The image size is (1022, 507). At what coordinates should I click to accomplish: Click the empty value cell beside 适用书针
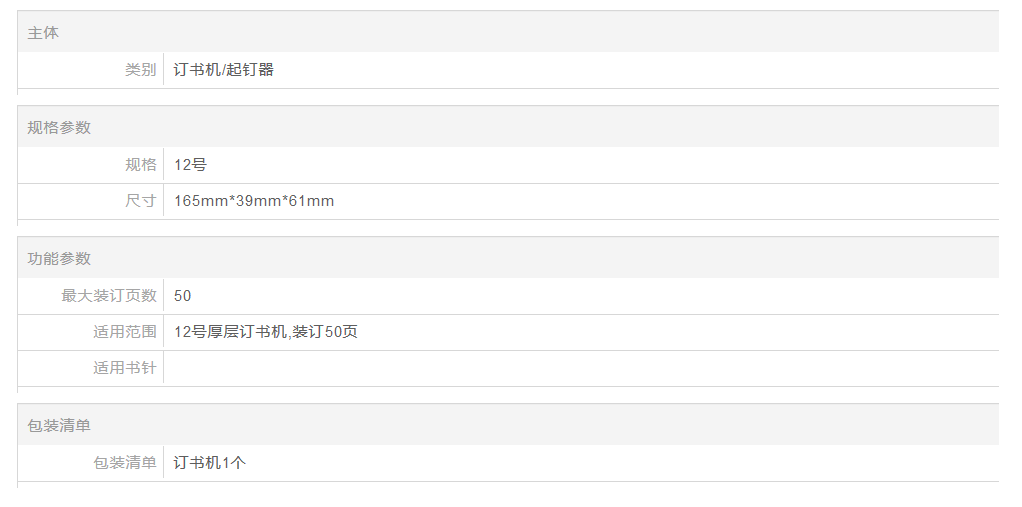coord(580,368)
